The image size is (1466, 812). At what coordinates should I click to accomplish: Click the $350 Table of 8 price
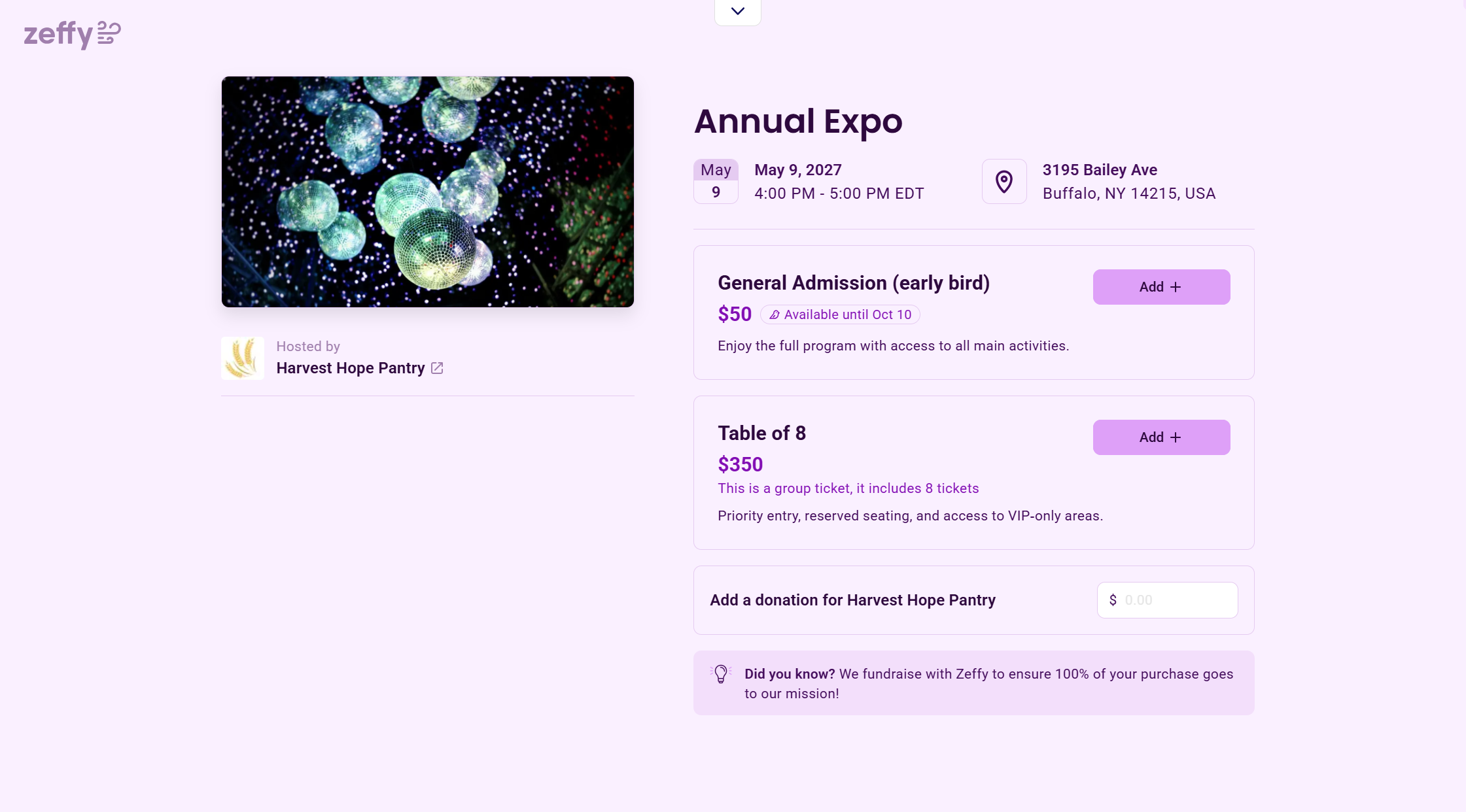click(740, 464)
